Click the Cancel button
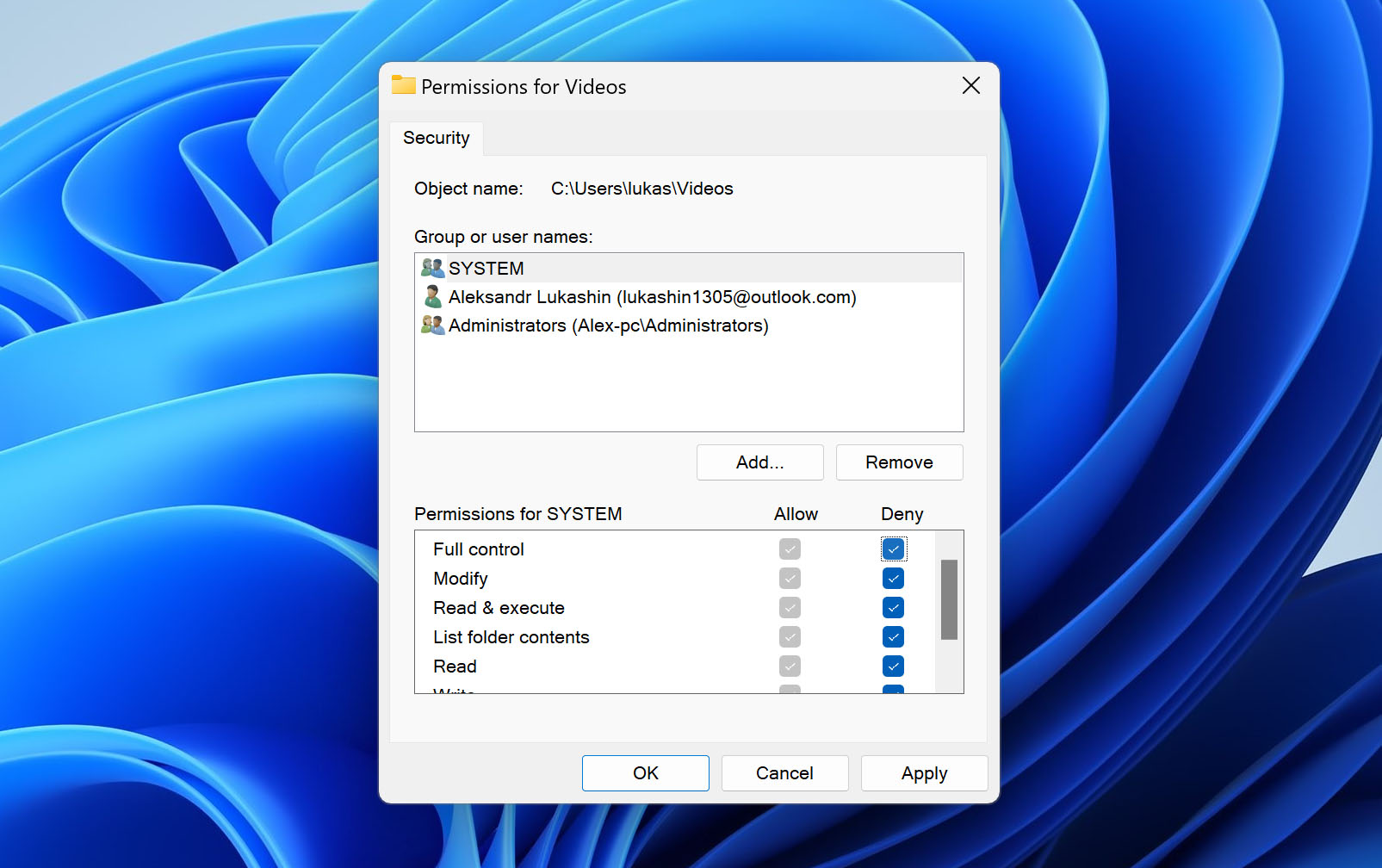The image size is (1382, 868). (x=784, y=773)
